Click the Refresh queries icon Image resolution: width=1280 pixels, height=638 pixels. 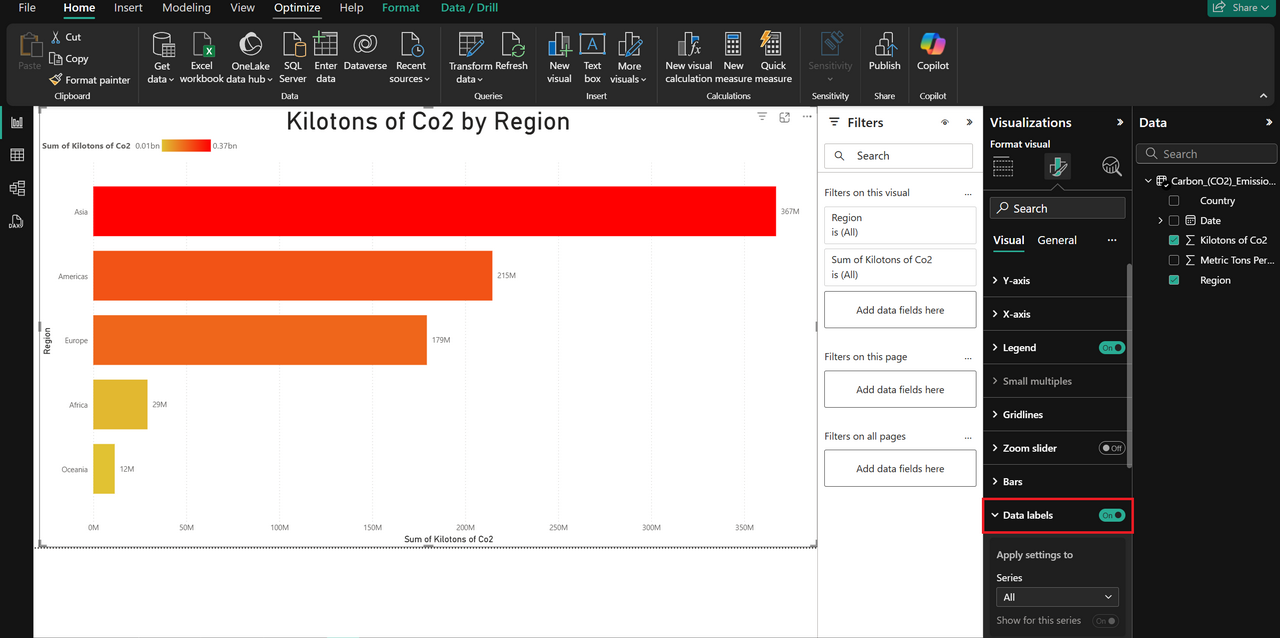tap(511, 45)
